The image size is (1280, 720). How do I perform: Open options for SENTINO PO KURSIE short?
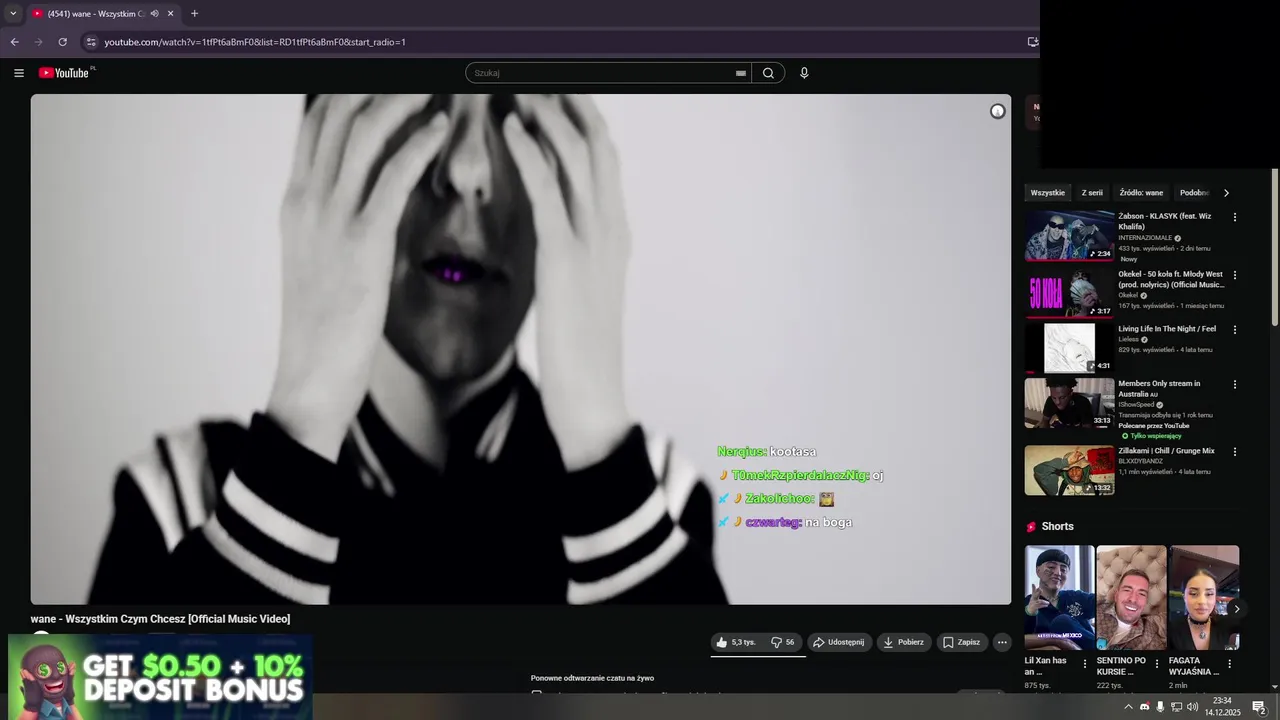1157,664
